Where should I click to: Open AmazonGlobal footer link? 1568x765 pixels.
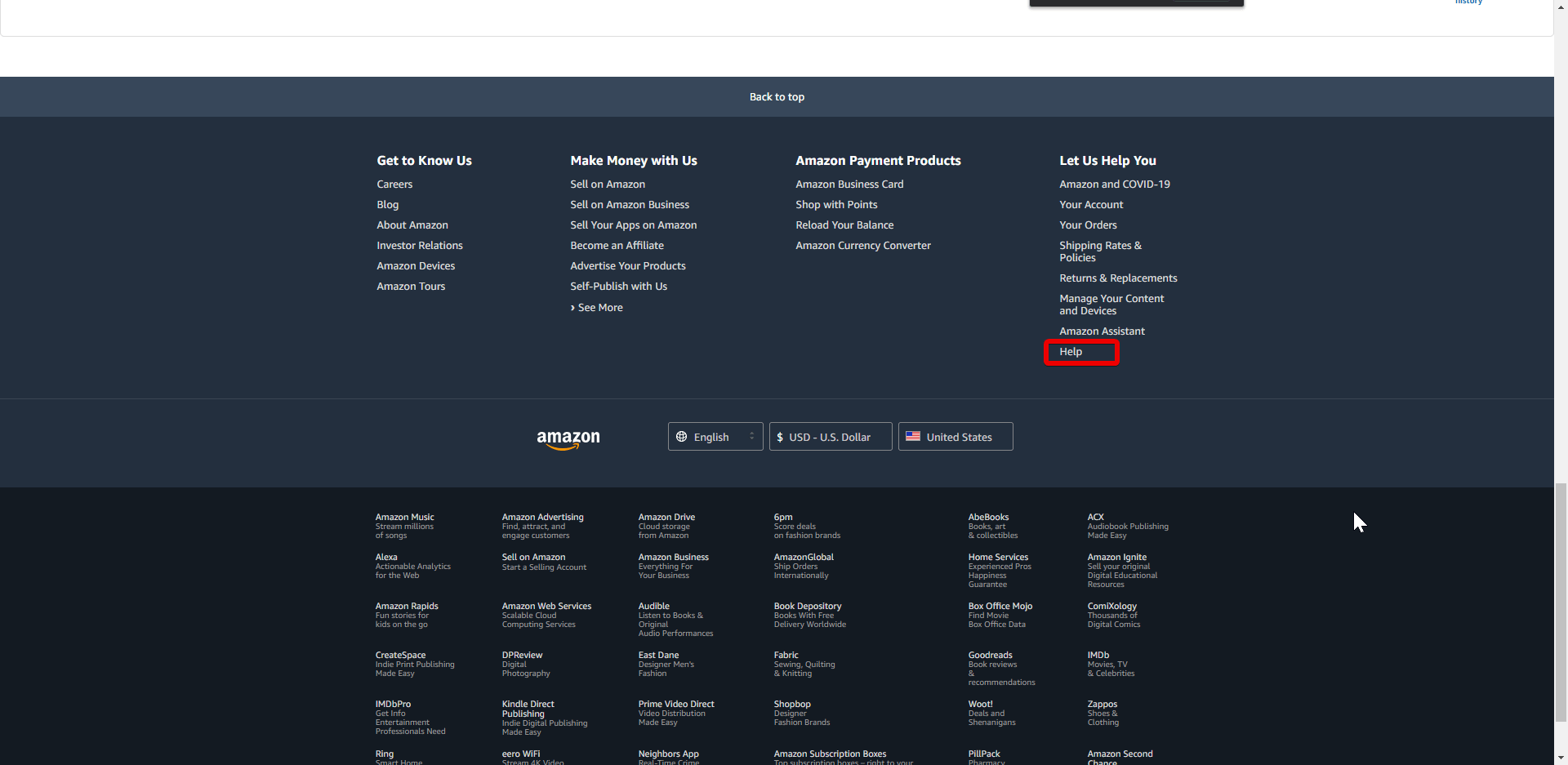click(804, 566)
